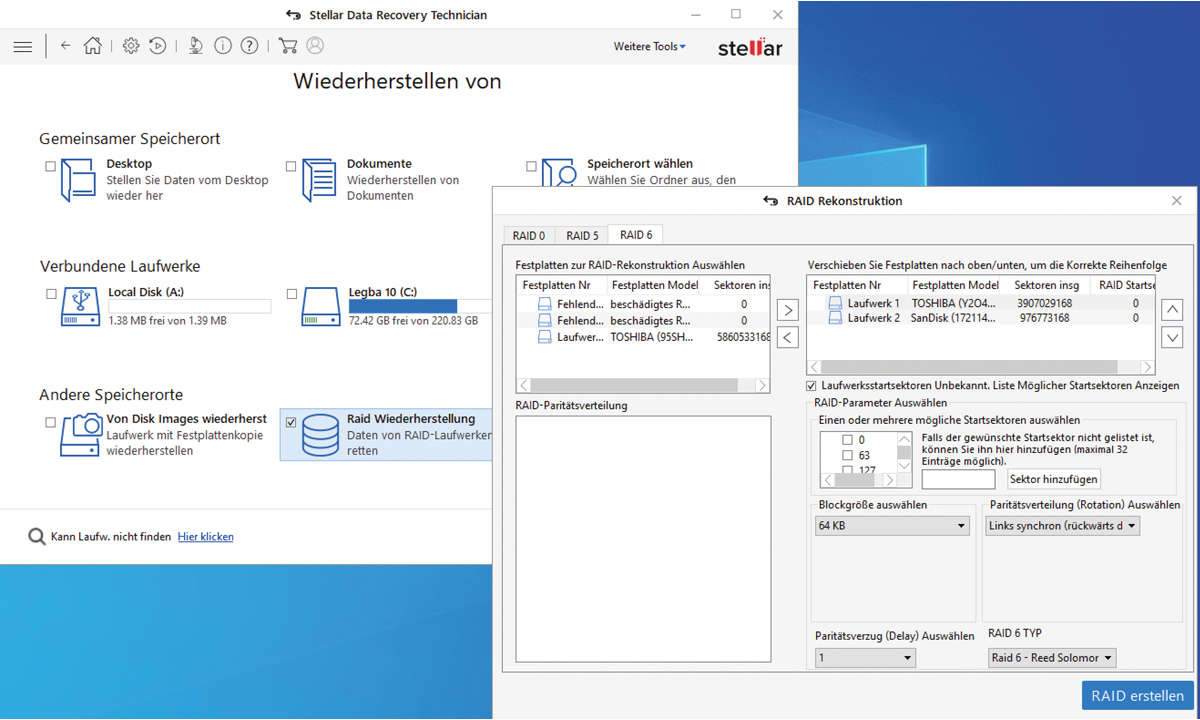
Task: Tick the Local Disk (A:) checkbox
Action: (51, 294)
